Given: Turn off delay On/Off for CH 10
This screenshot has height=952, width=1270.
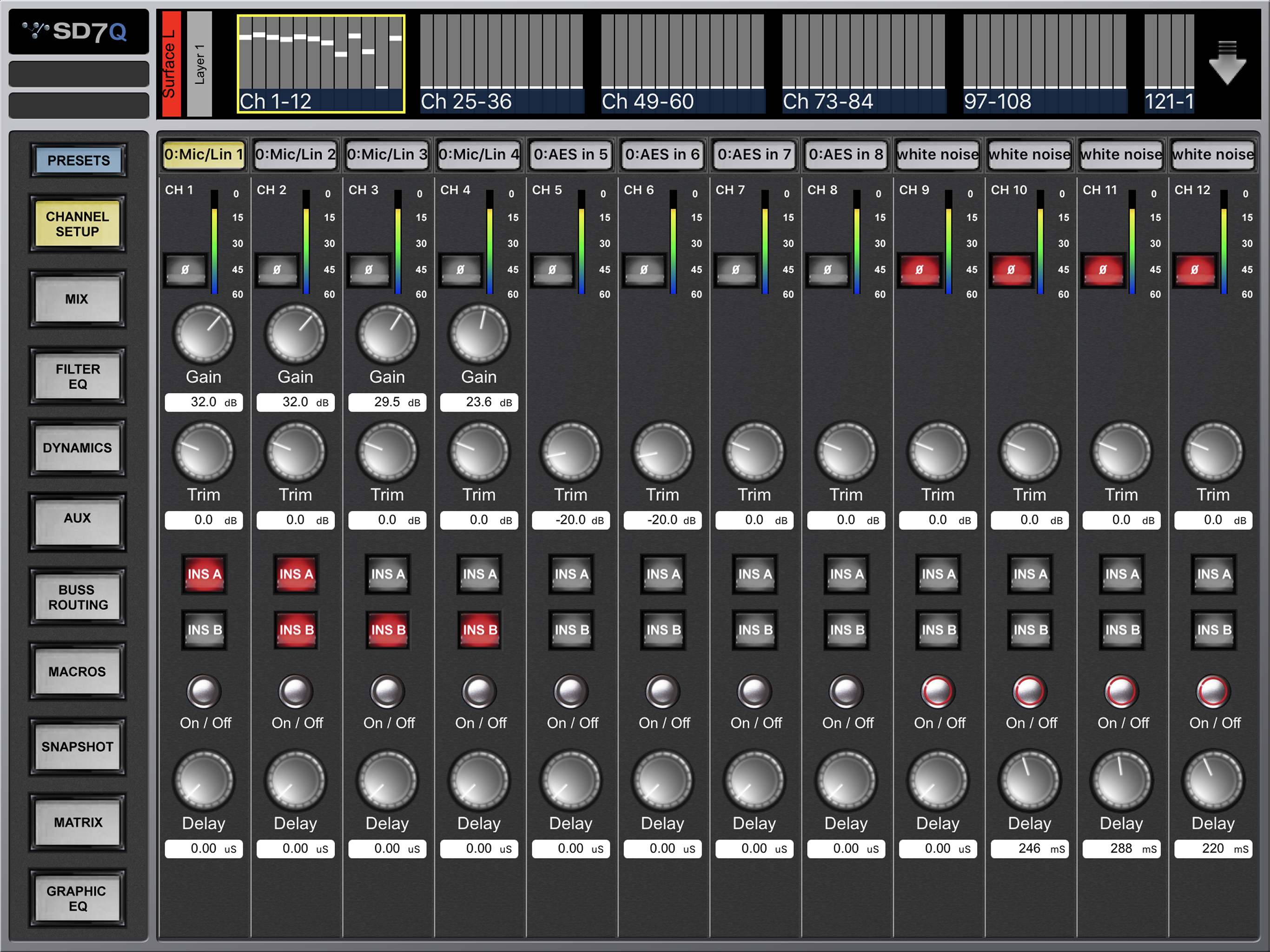Looking at the screenshot, I should [x=1030, y=691].
